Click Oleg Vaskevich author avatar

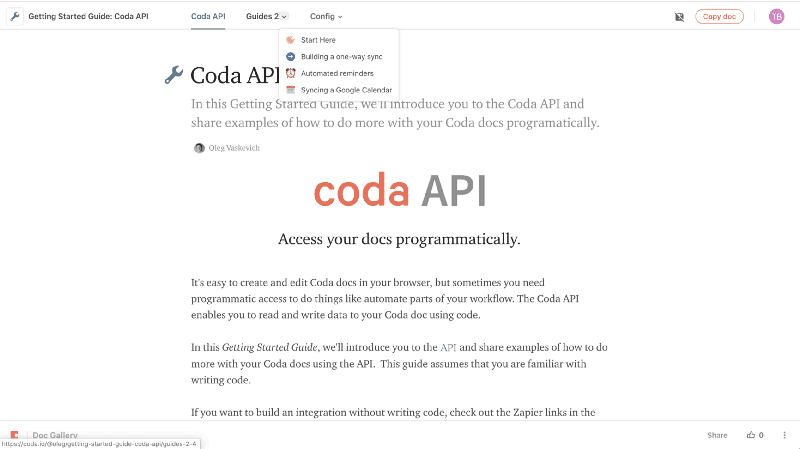click(x=199, y=148)
